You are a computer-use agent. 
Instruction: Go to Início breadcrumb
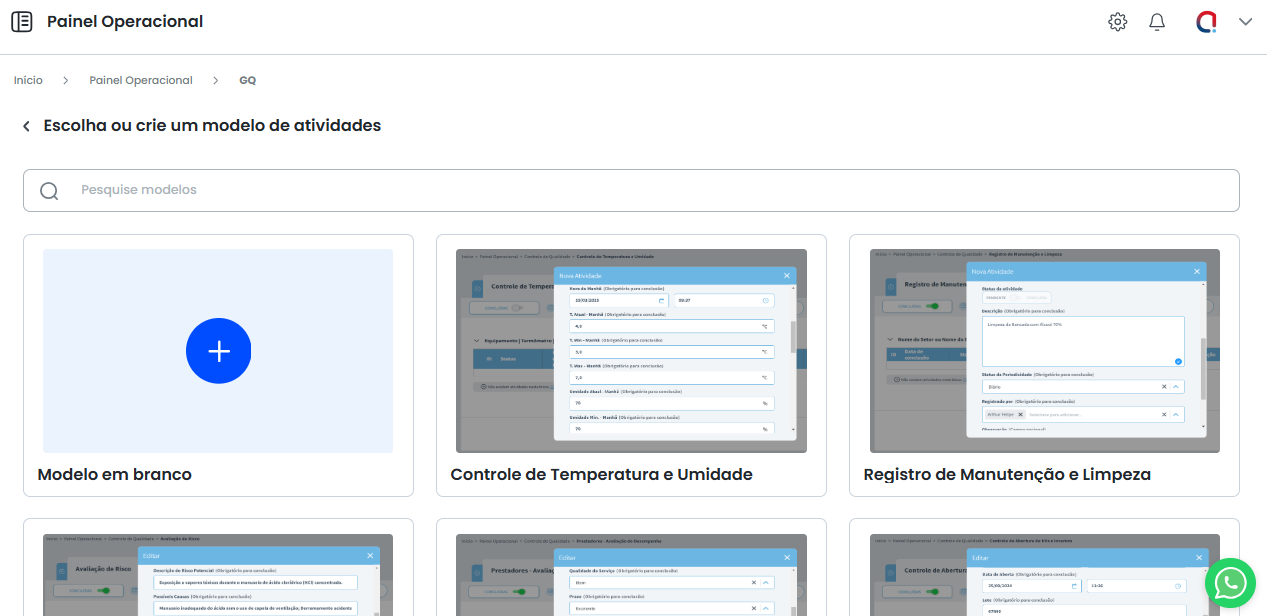[x=28, y=80]
